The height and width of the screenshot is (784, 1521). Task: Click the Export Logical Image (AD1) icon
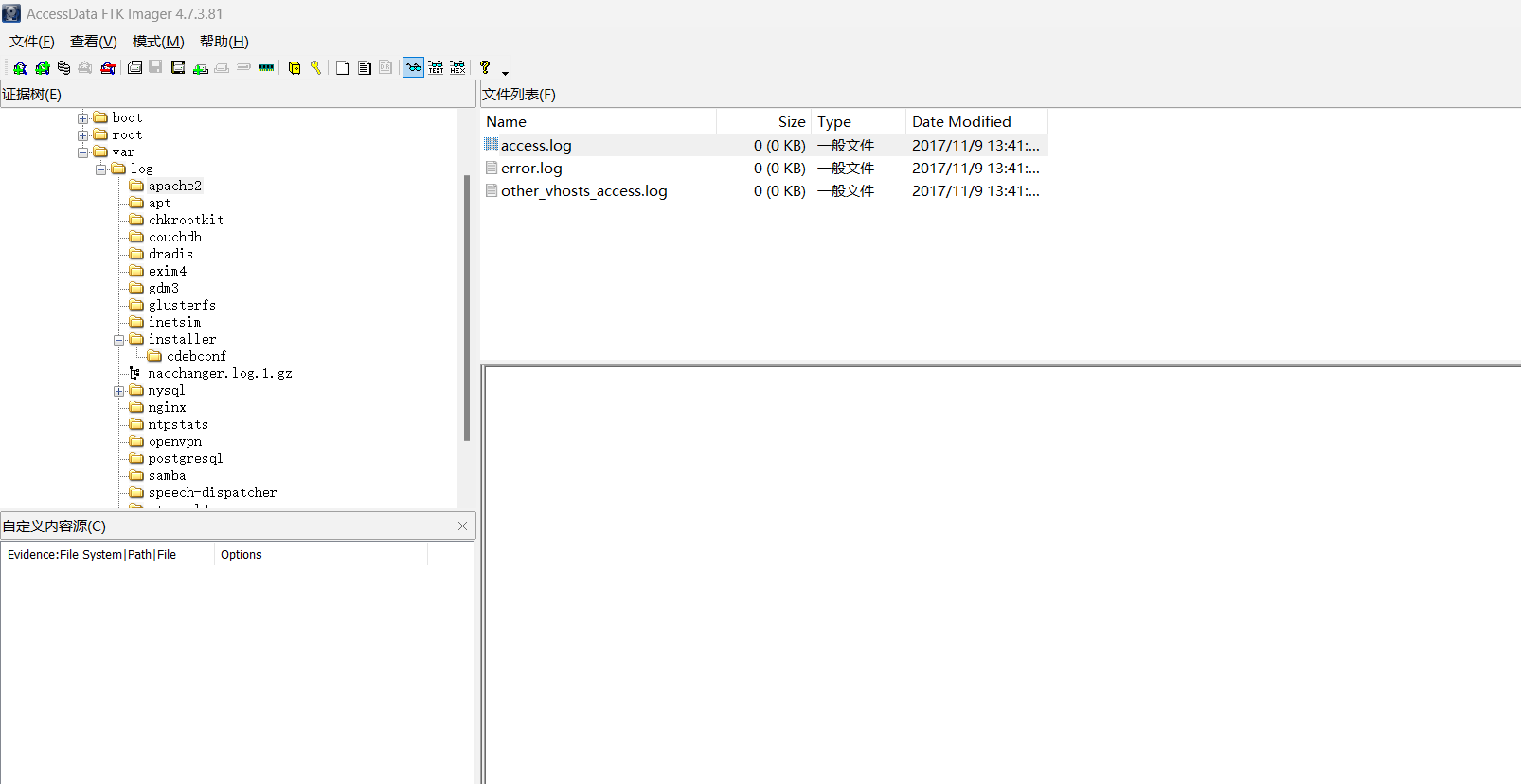[178, 68]
